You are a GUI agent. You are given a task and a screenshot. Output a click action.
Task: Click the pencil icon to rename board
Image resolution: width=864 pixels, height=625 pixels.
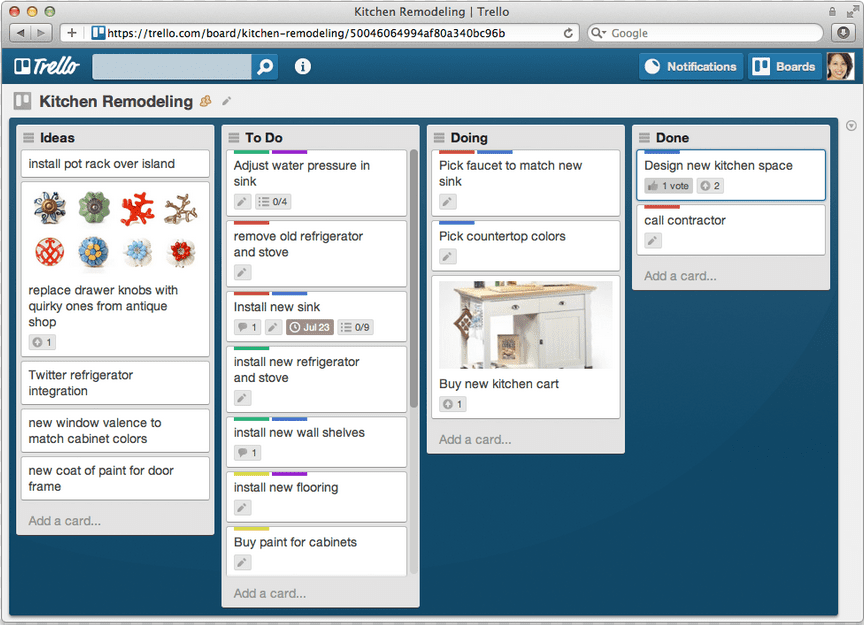[226, 101]
